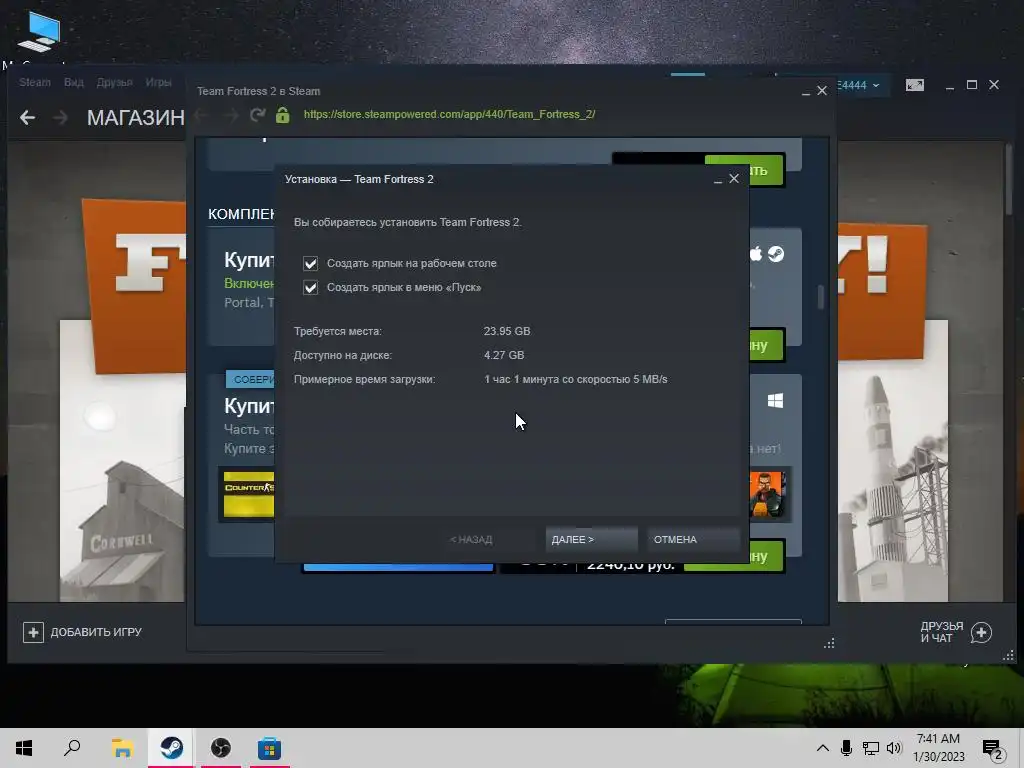The height and width of the screenshot is (768, 1024).
Task: Click the ОТМЕНА button
Action: pyautogui.click(x=693, y=539)
